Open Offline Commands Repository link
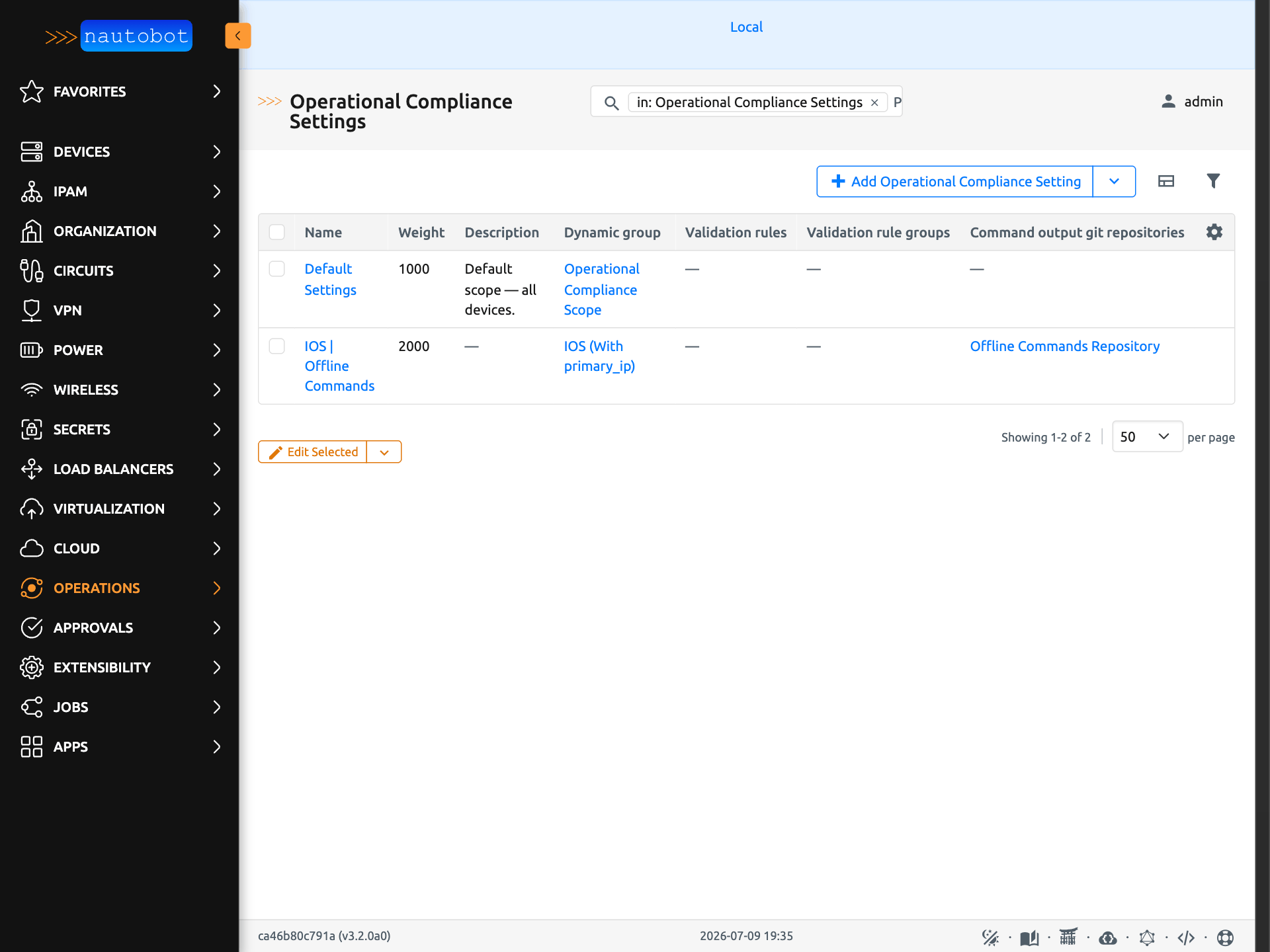 tap(1065, 346)
